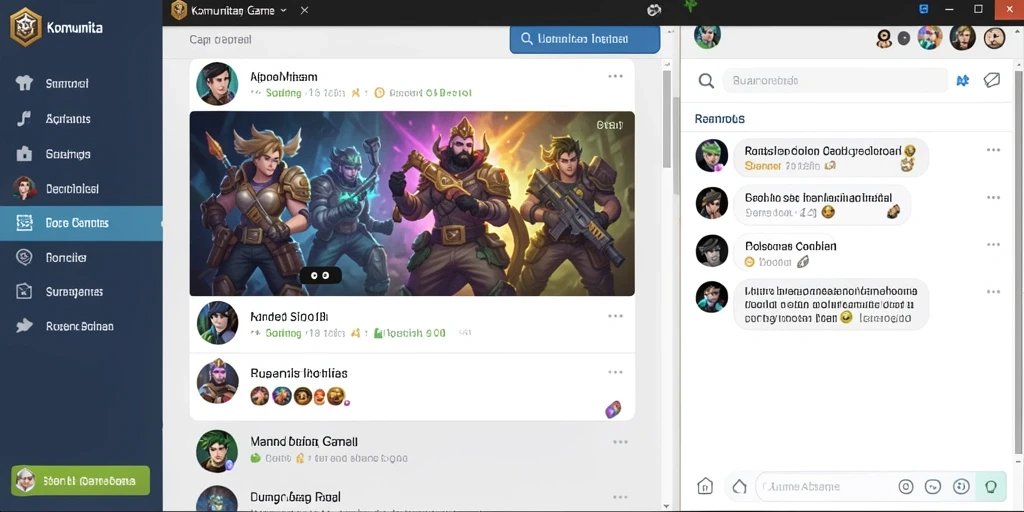The image size is (1024, 512).
Task: Open the pale face avatar in the chat header
Action: [x=994, y=38]
